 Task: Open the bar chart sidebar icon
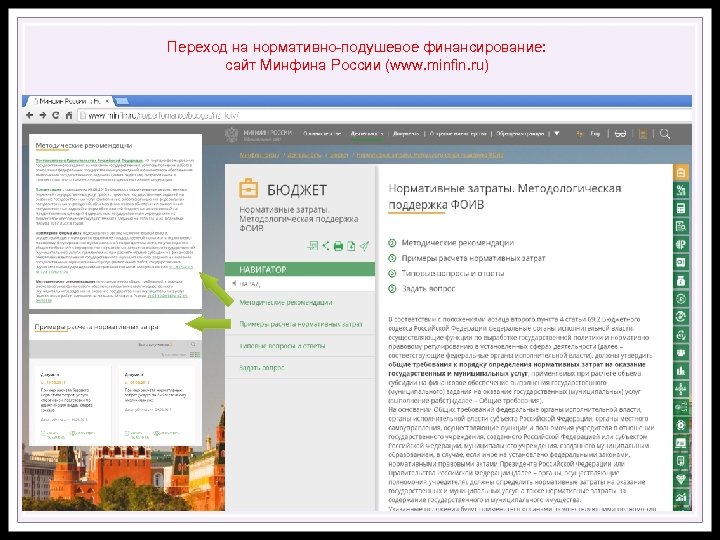[681, 371]
